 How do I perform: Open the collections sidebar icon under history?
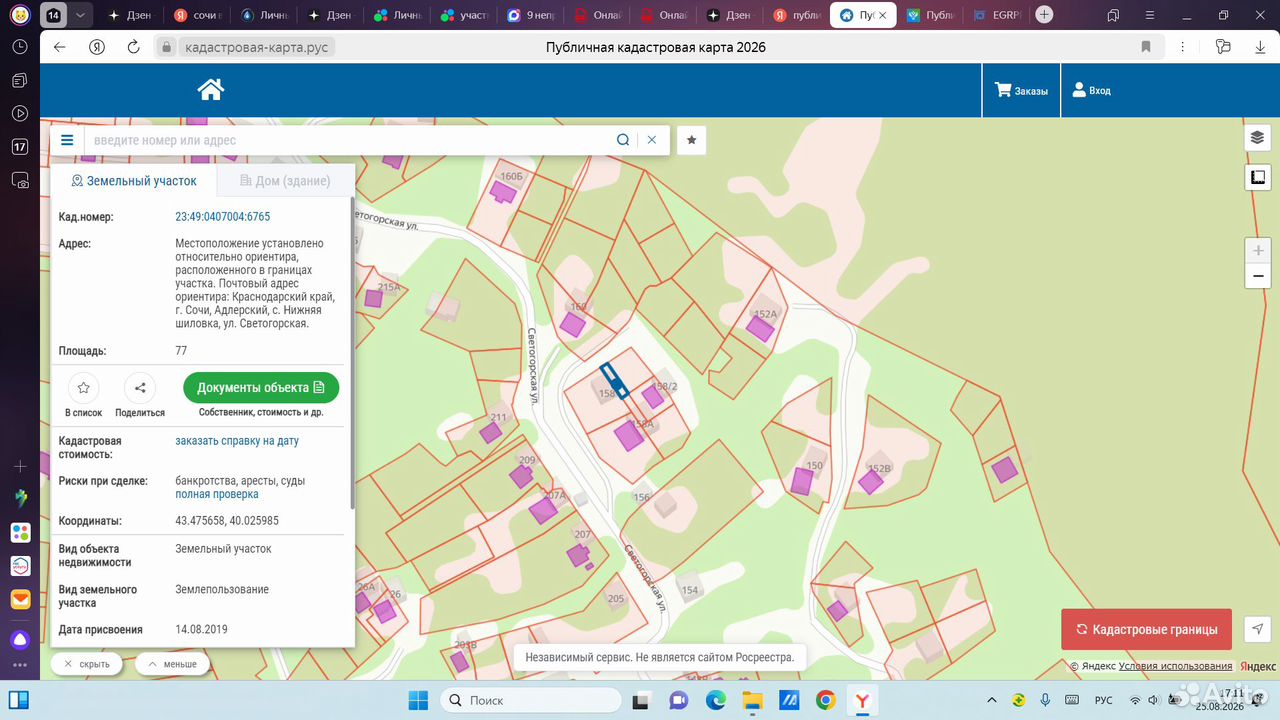20,79
